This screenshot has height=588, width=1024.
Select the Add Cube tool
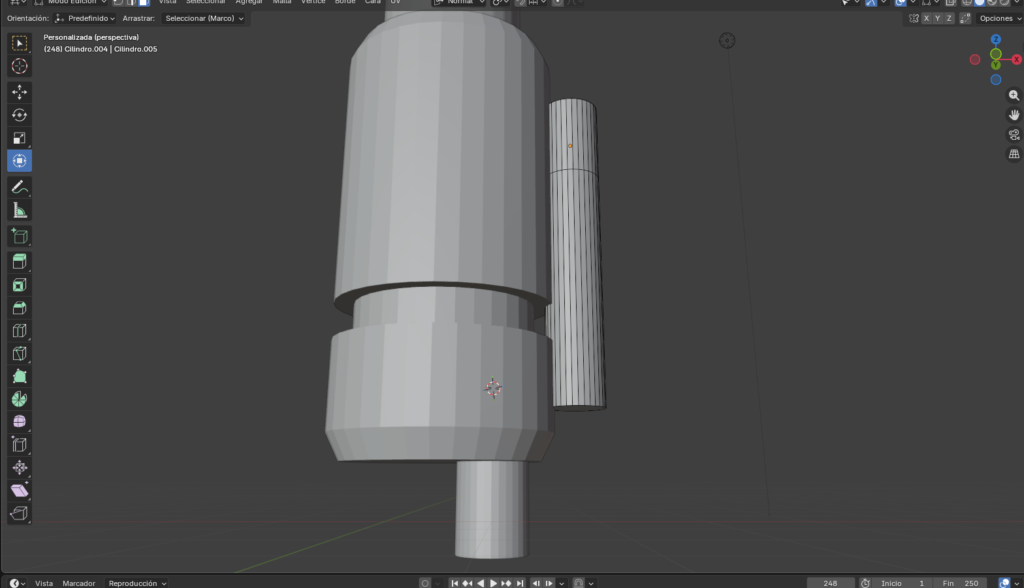[x=20, y=237]
